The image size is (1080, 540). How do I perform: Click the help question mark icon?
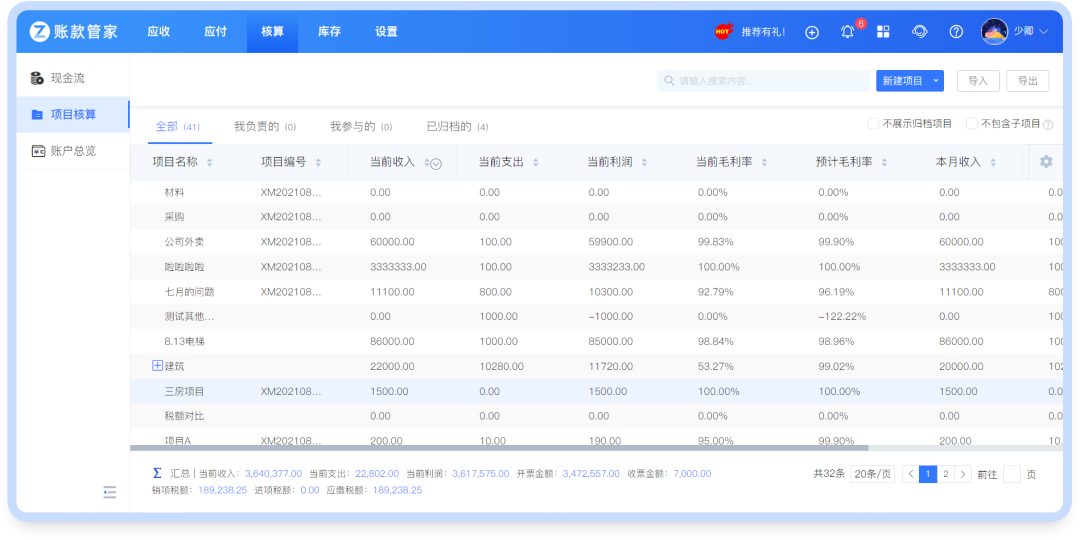pyautogui.click(x=956, y=32)
